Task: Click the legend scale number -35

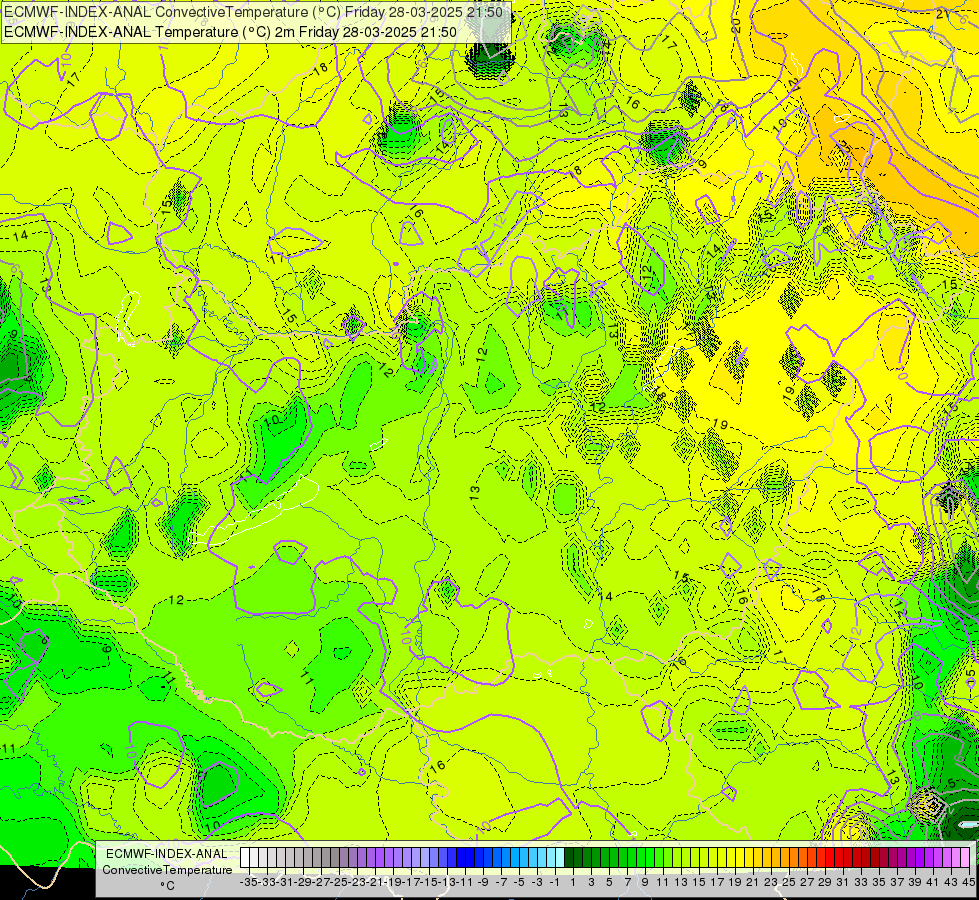Action: (248, 882)
